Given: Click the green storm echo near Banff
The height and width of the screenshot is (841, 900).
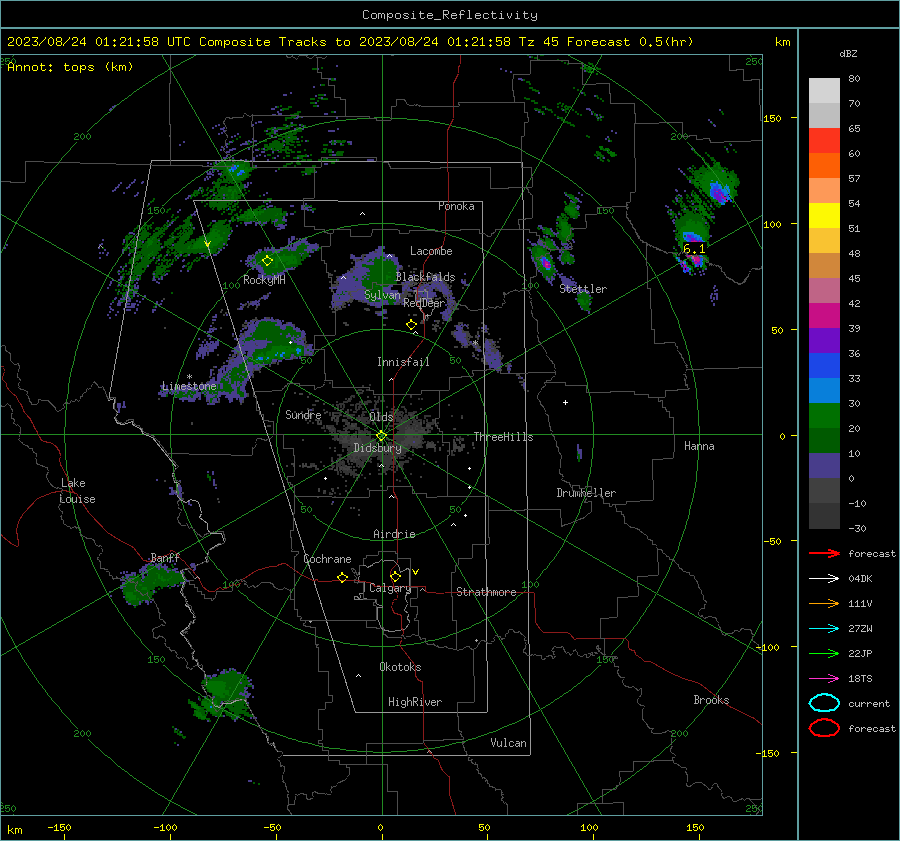Looking at the screenshot, I should click(150, 583).
